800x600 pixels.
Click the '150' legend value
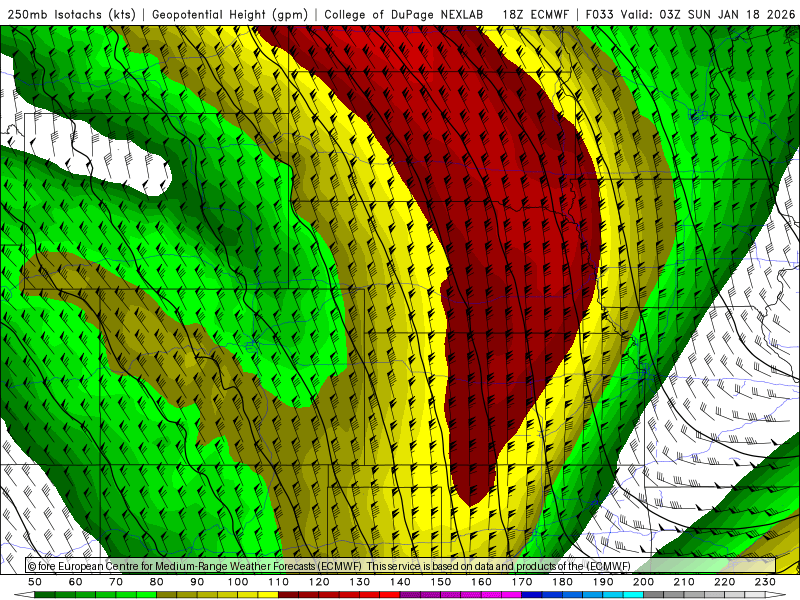click(x=441, y=582)
